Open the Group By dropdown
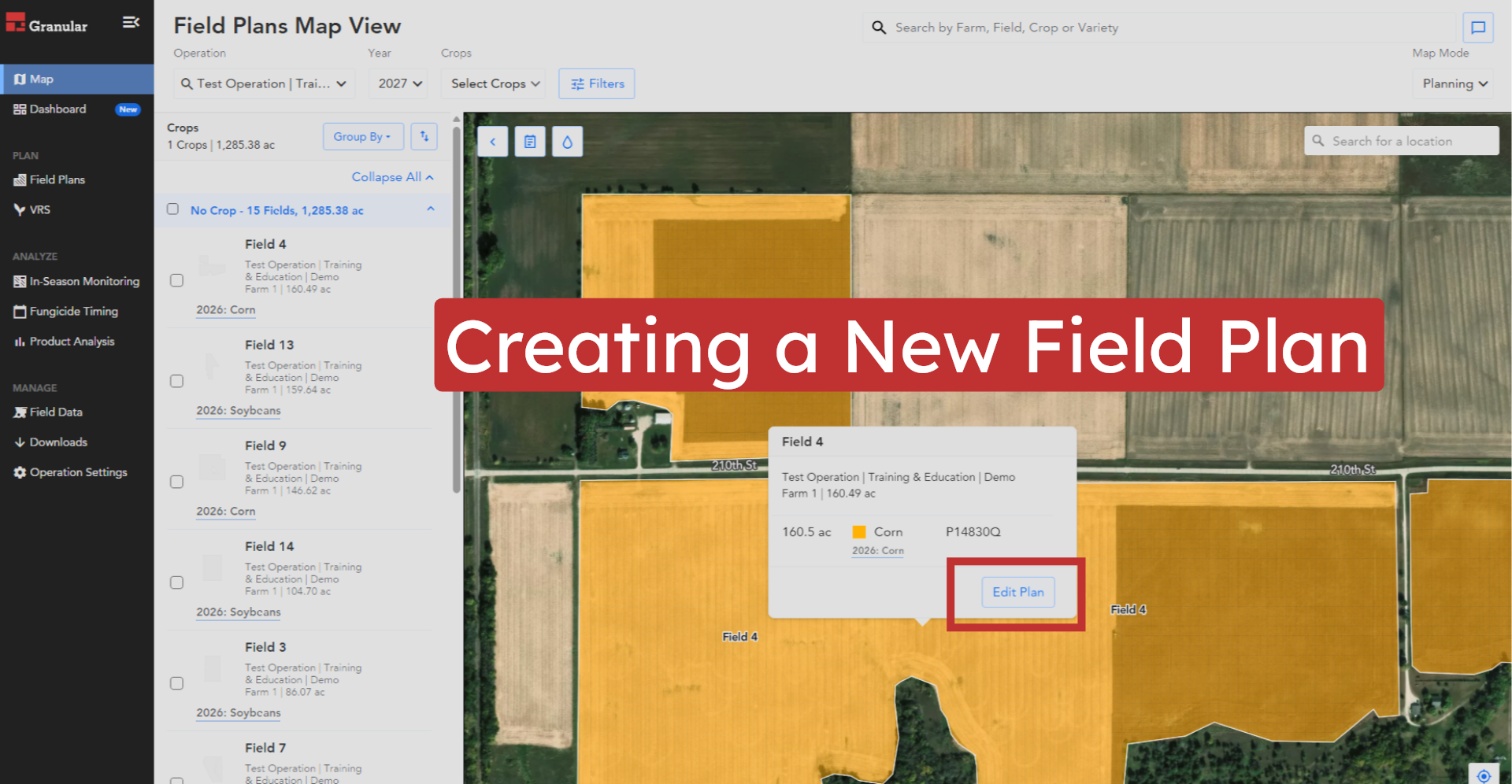Image resolution: width=1512 pixels, height=784 pixels. pyautogui.click(x=363, y=136)
